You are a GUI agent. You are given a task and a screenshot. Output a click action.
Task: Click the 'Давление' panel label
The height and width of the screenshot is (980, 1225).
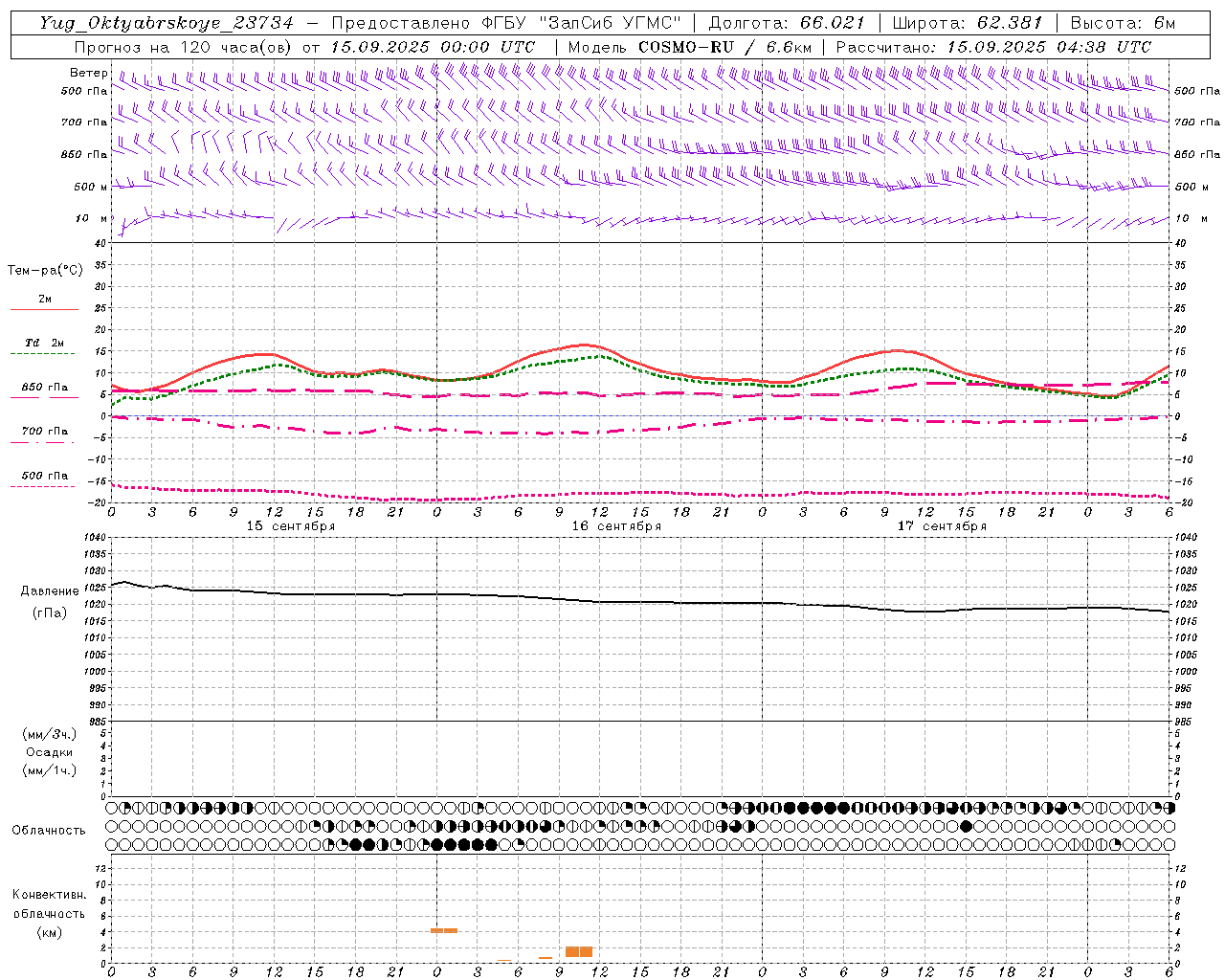[50, 591]
